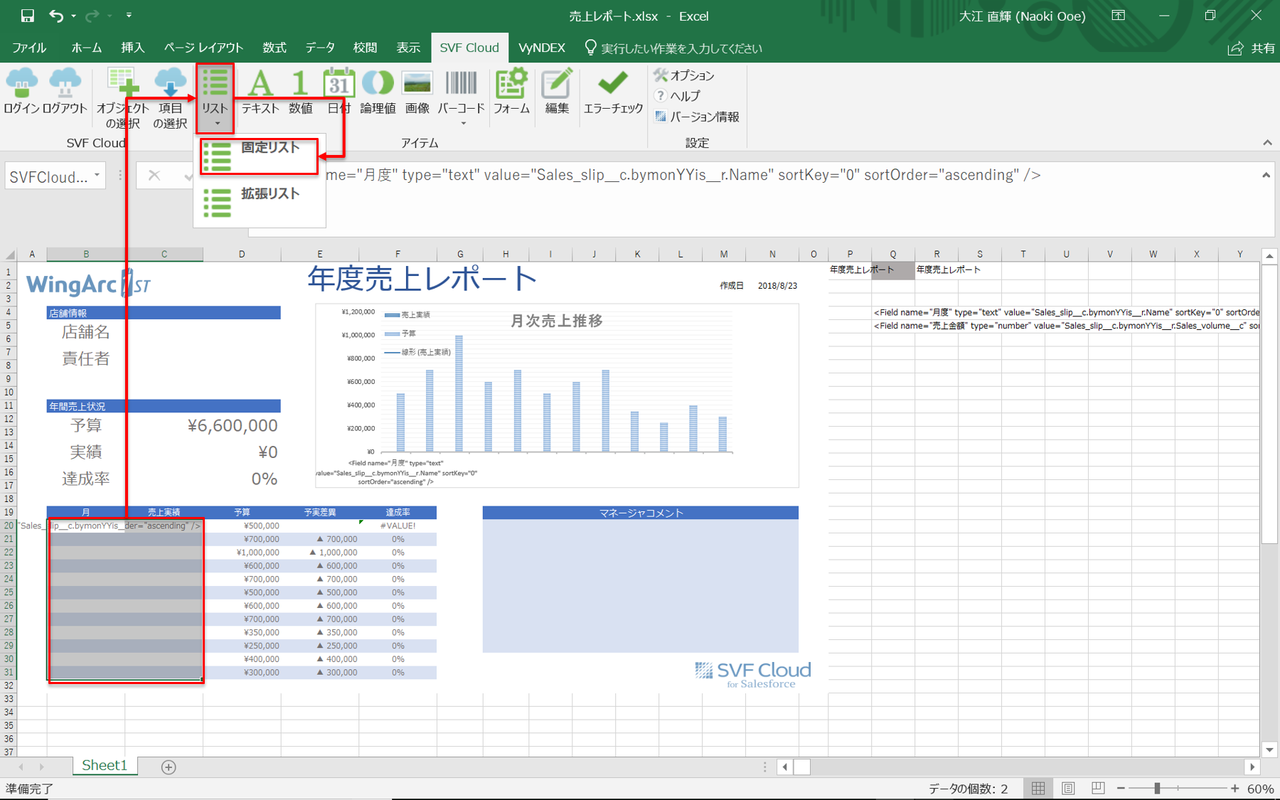Select the ¥6,600,000 budget cell

pyautogui.click(x=232, y=426)
